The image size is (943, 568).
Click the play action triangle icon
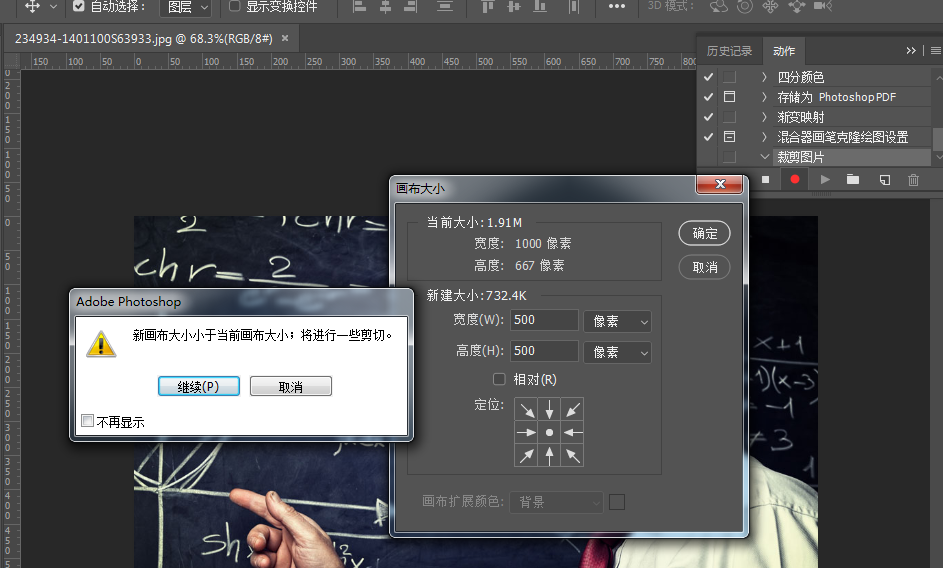point(825,179)
